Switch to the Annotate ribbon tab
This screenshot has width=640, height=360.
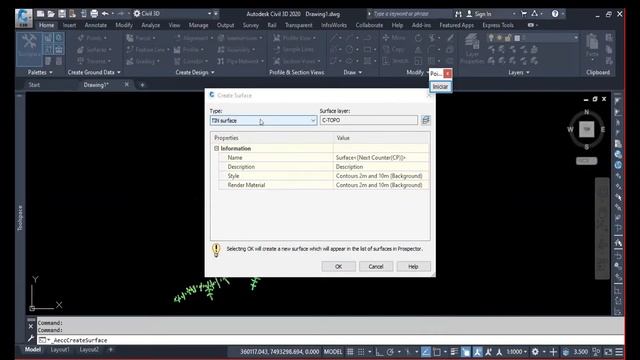[96, 25]
